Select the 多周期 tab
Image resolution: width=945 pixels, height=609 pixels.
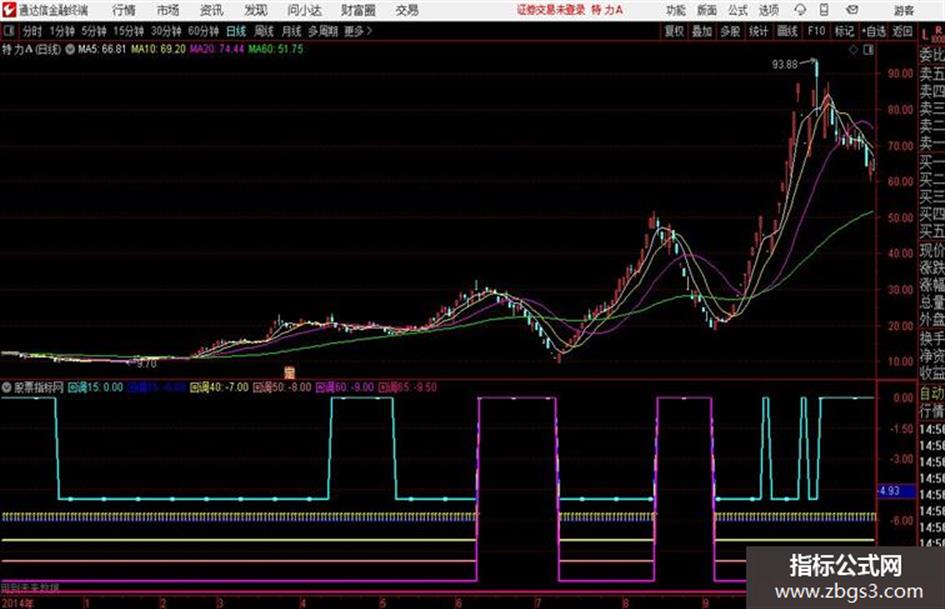point(323,31)
